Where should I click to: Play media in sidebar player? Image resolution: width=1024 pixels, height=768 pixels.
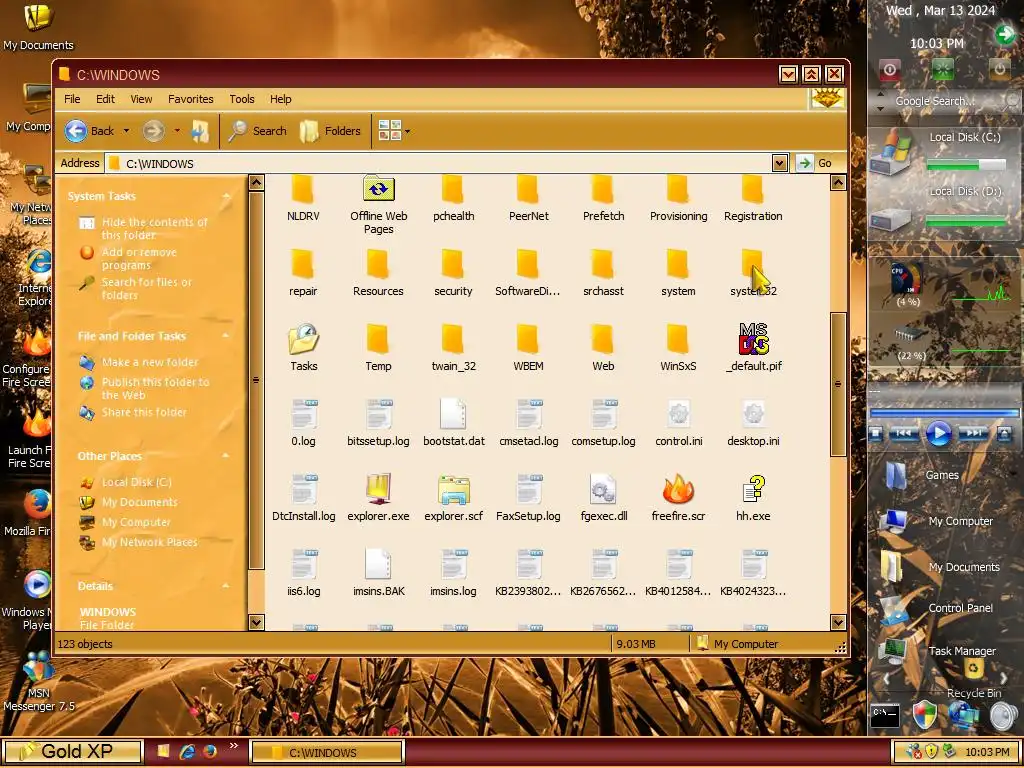pos(938,433)
